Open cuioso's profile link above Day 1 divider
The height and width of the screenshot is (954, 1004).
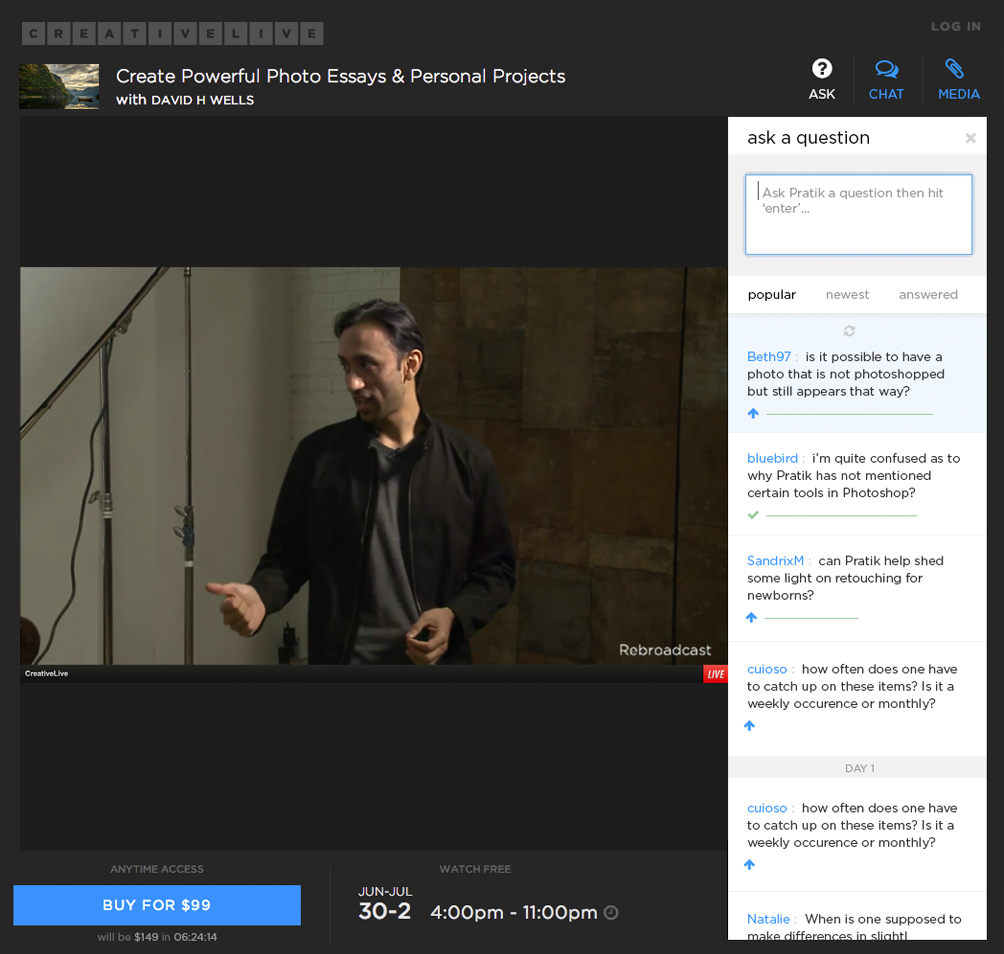pyautogui.click(x=767, y=669)
